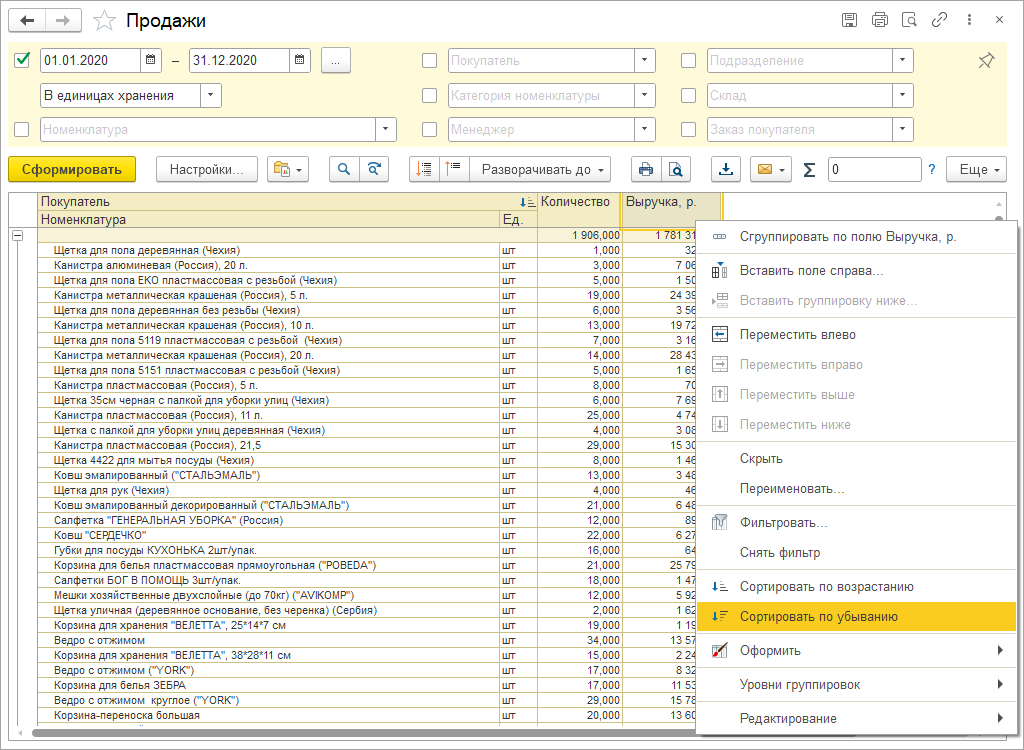This screenshot has height=750, width=1024.
Task: Click the copy link icon in the title bar
Action: pos(939,20)
